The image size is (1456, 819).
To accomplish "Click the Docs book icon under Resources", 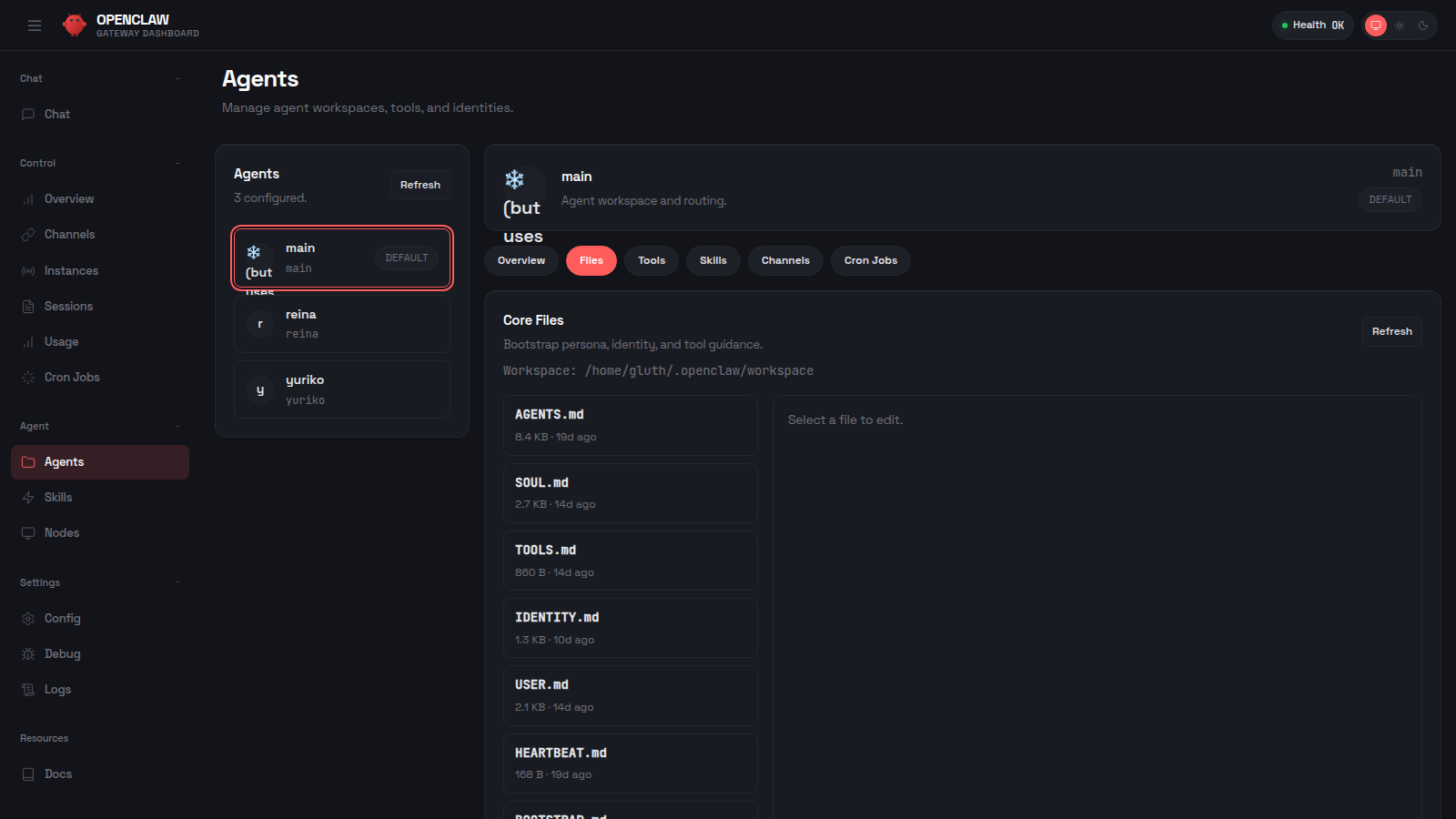I will [x=28, y=773].
